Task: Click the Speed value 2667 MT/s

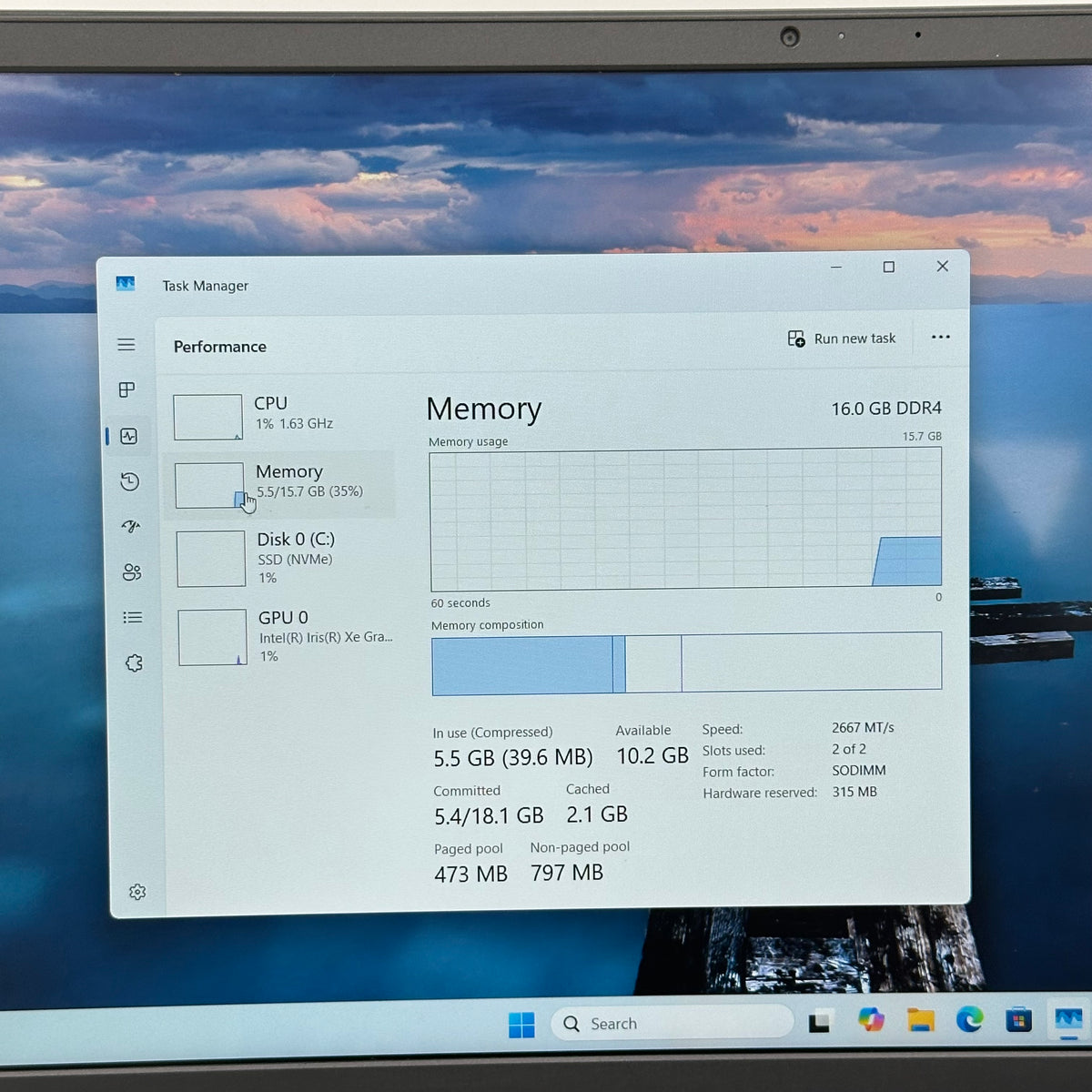Action: click(x=863, y=728)
